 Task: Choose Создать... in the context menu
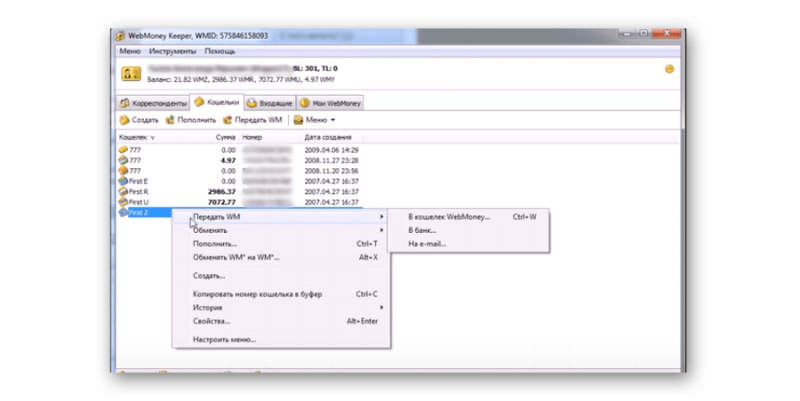pos(282,276)
